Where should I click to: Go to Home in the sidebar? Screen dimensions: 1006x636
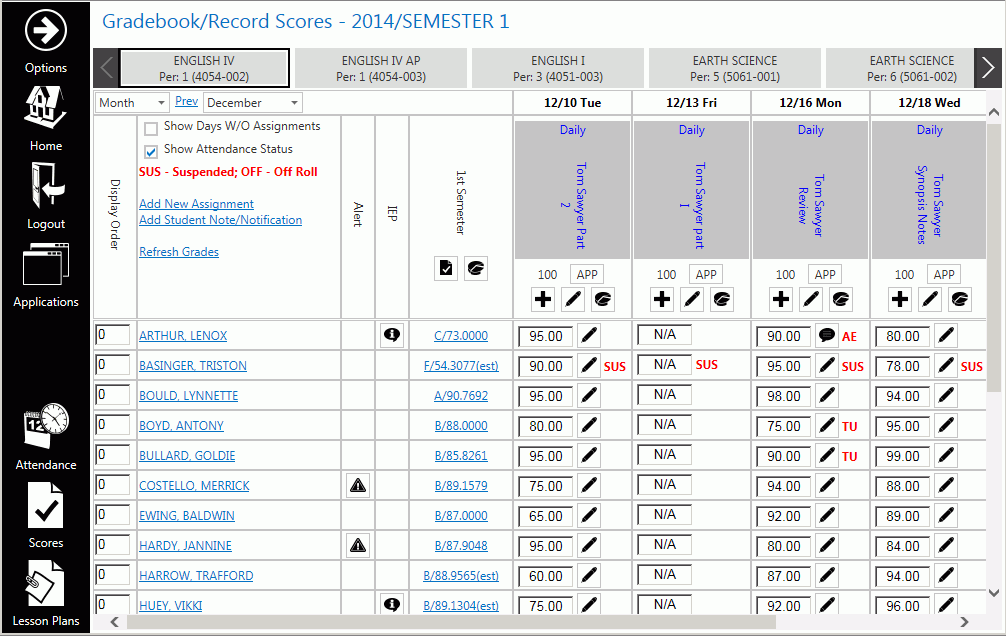tap(46, 108)
